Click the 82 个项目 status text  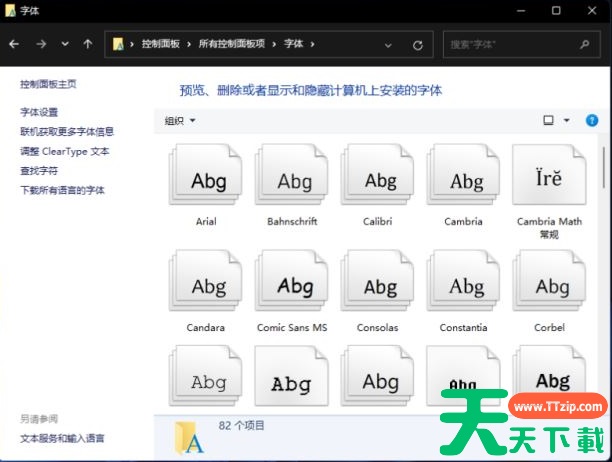tap(241, 425)
